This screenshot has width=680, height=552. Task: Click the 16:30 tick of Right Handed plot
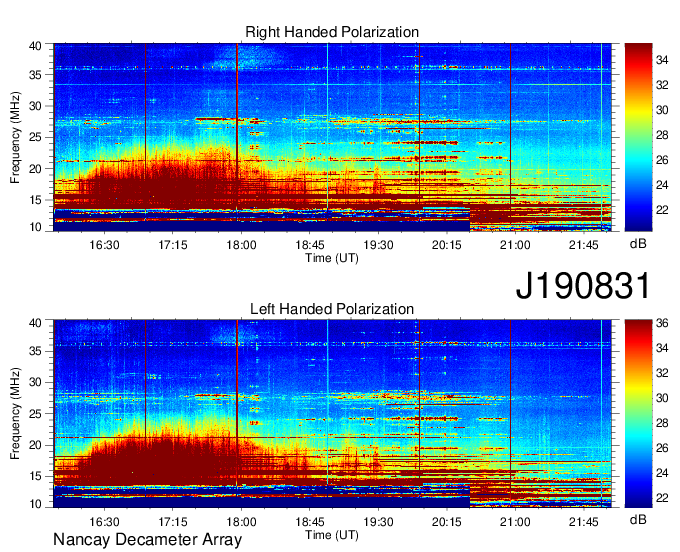(104, 245)
